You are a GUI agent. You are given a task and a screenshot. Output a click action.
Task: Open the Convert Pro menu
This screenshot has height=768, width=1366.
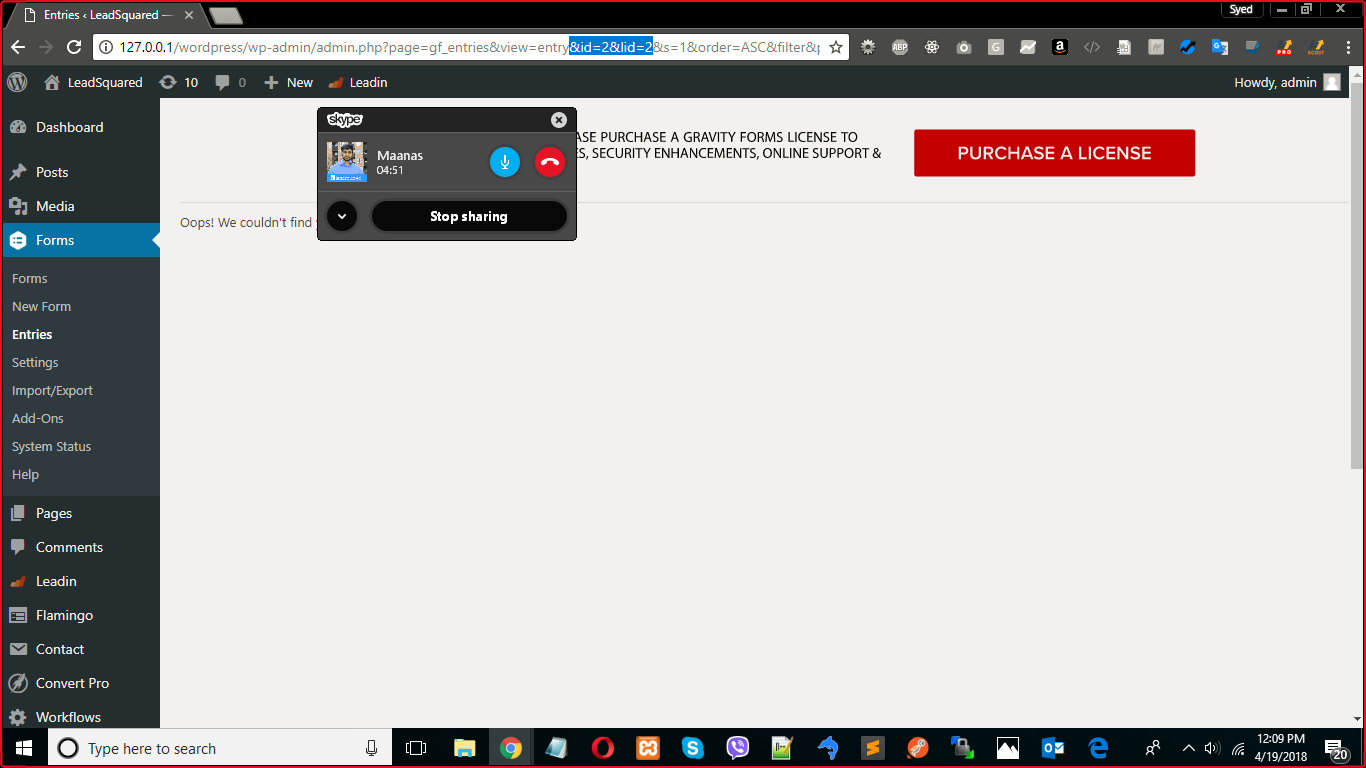click(x=80, y=683)
